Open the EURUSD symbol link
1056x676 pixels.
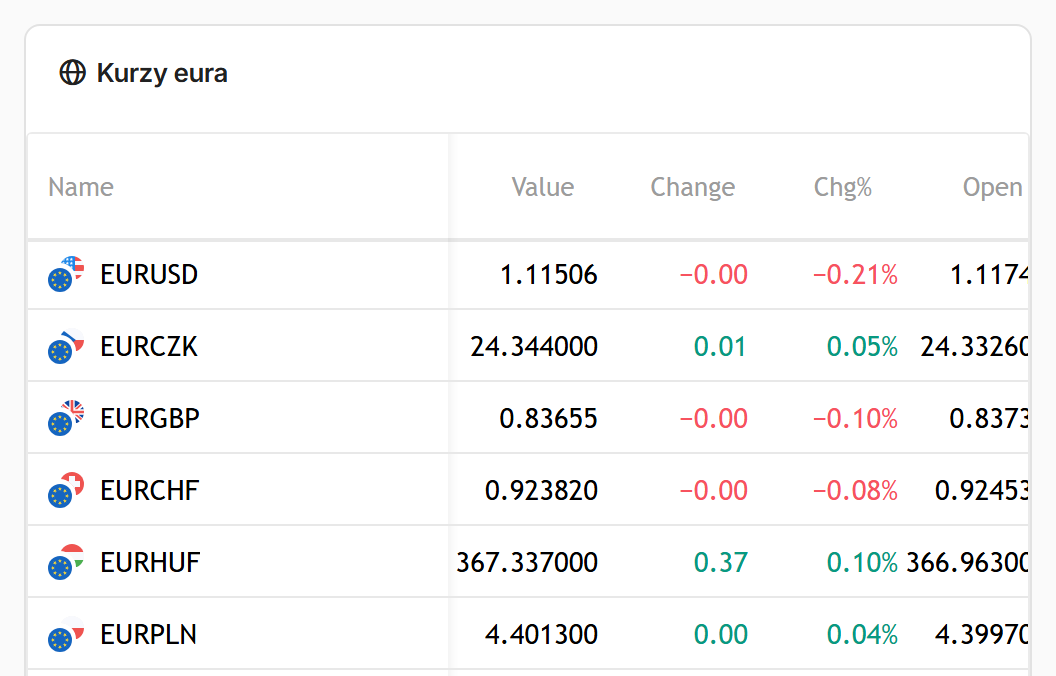(x=149, y=275)
